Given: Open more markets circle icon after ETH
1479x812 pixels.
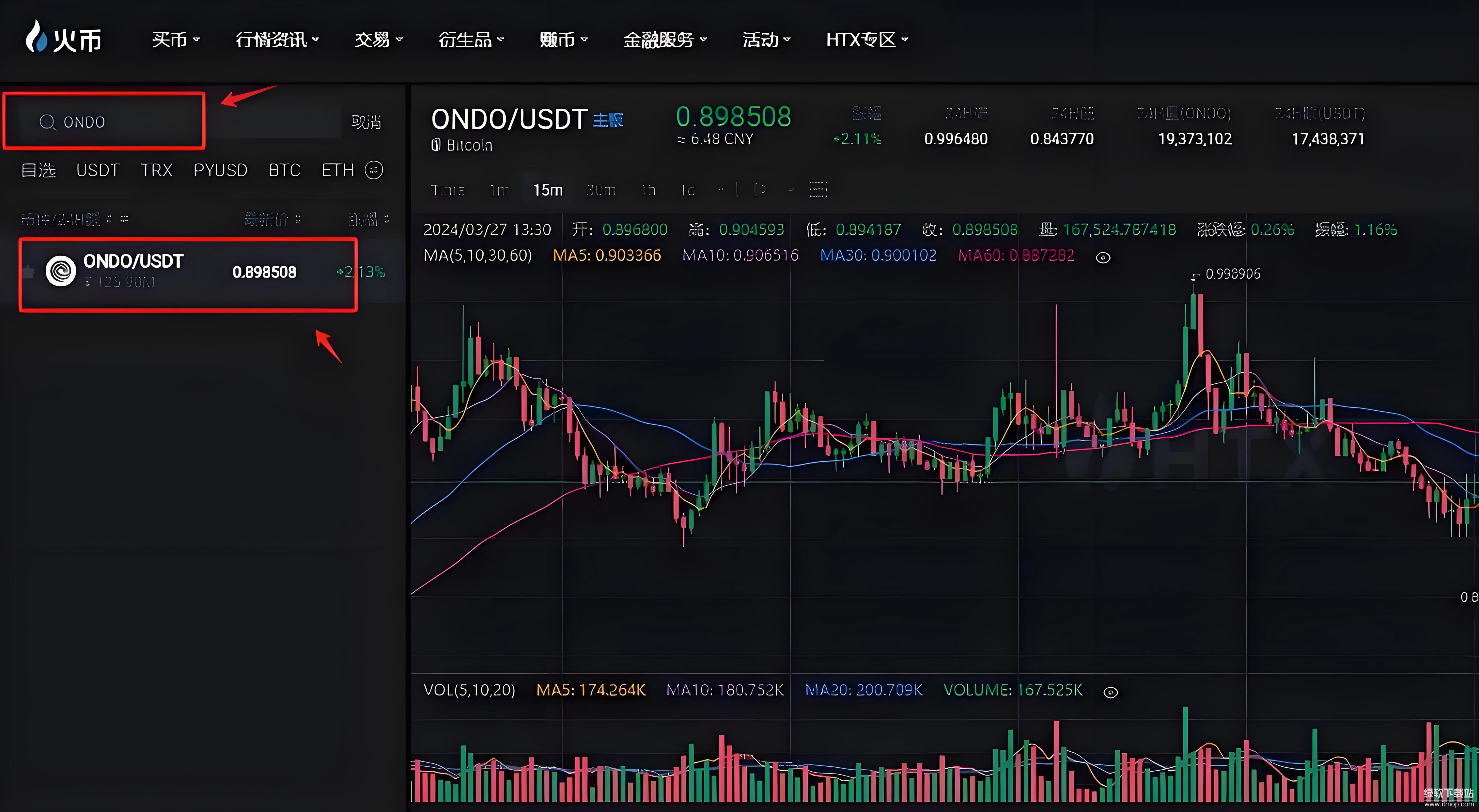Looking at the screenshot, I should click(374, 170).
